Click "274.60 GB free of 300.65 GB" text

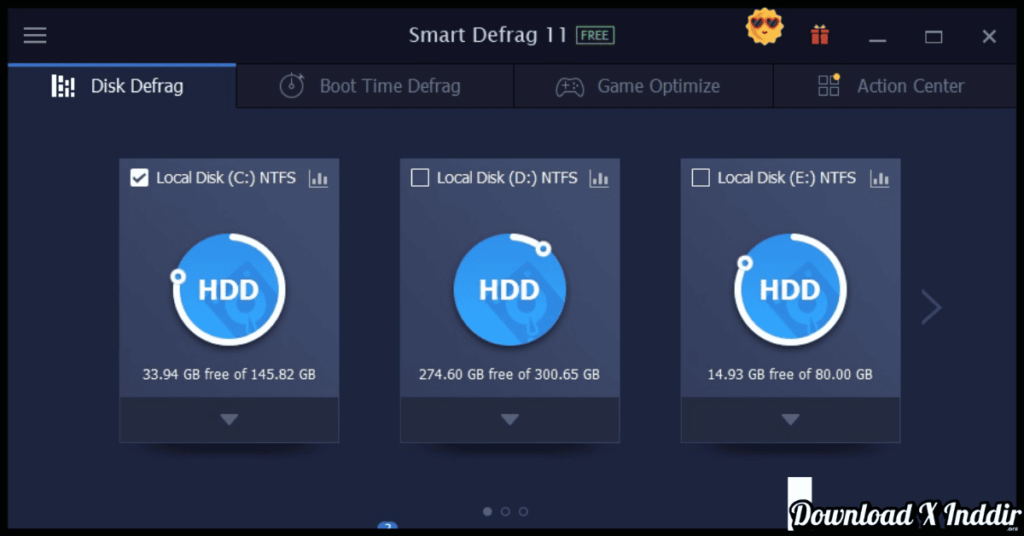509,375
